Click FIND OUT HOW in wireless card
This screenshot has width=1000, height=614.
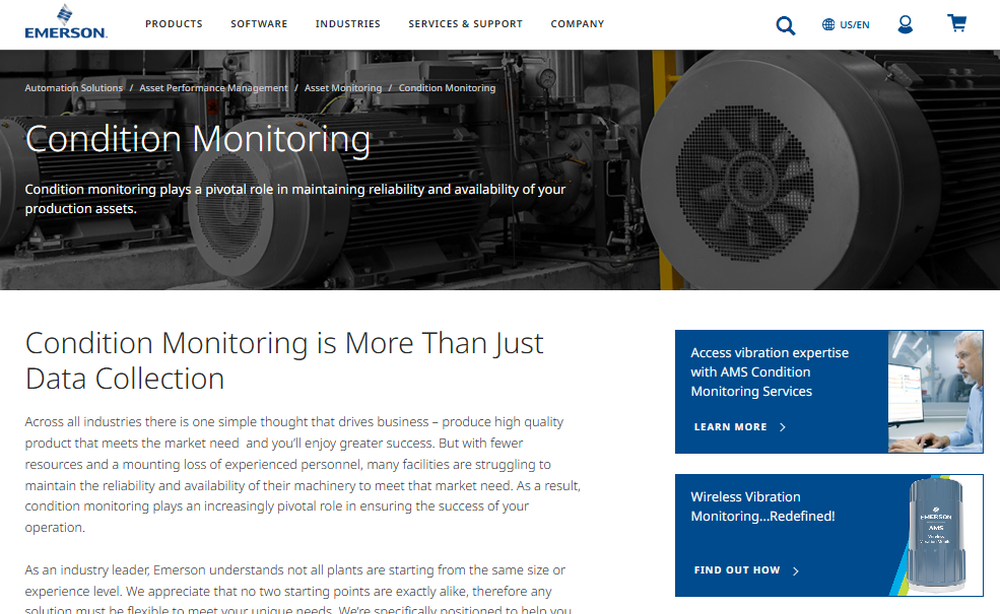737,571
